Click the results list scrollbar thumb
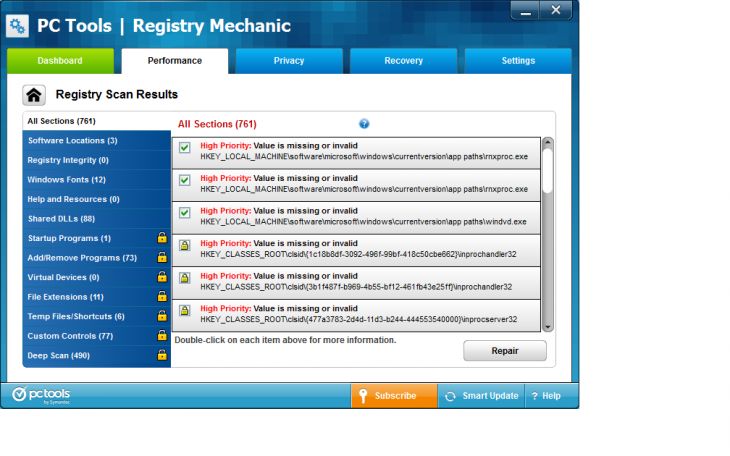Viewport: 730px width, 456px height. [x=548, y=170]
